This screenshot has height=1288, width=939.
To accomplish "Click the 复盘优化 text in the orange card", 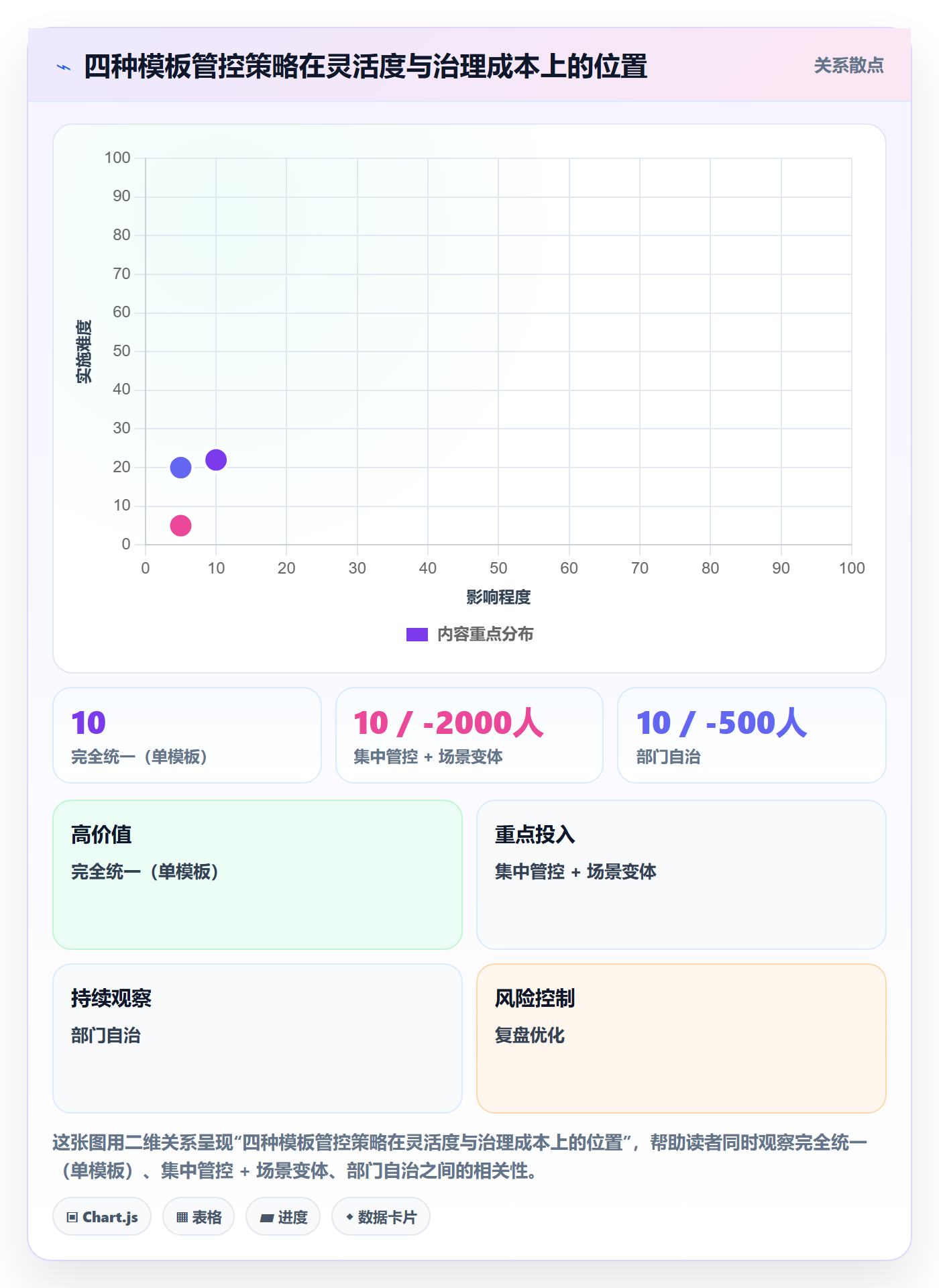I will click(529, 1036).
